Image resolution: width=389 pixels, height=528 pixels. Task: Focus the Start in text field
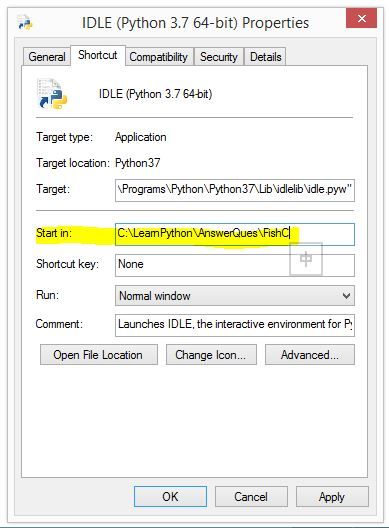coord(235,234)
